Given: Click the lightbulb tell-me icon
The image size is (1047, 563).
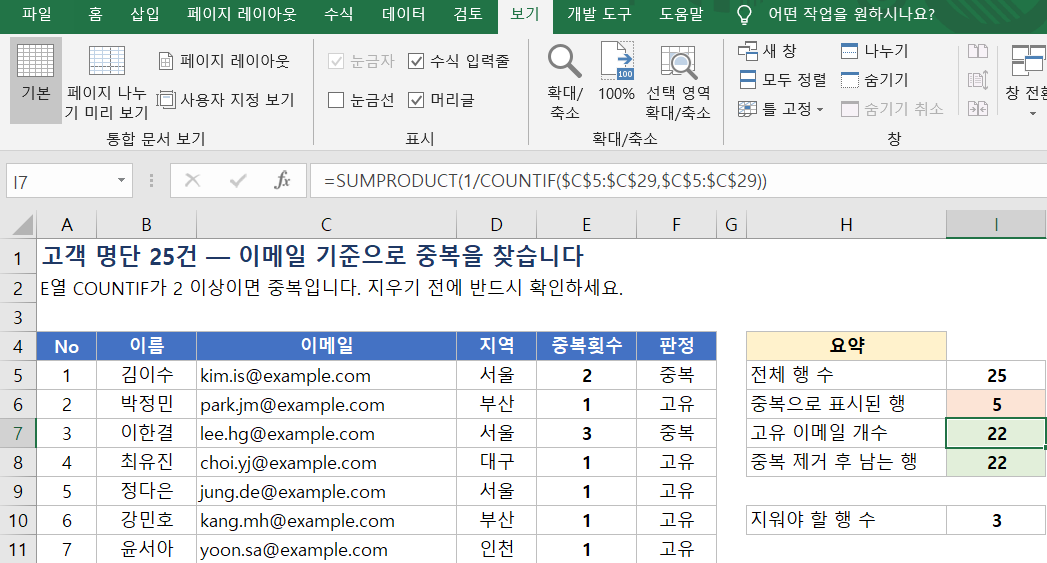Looking at the screenshot, I should (x=744, y=15).
